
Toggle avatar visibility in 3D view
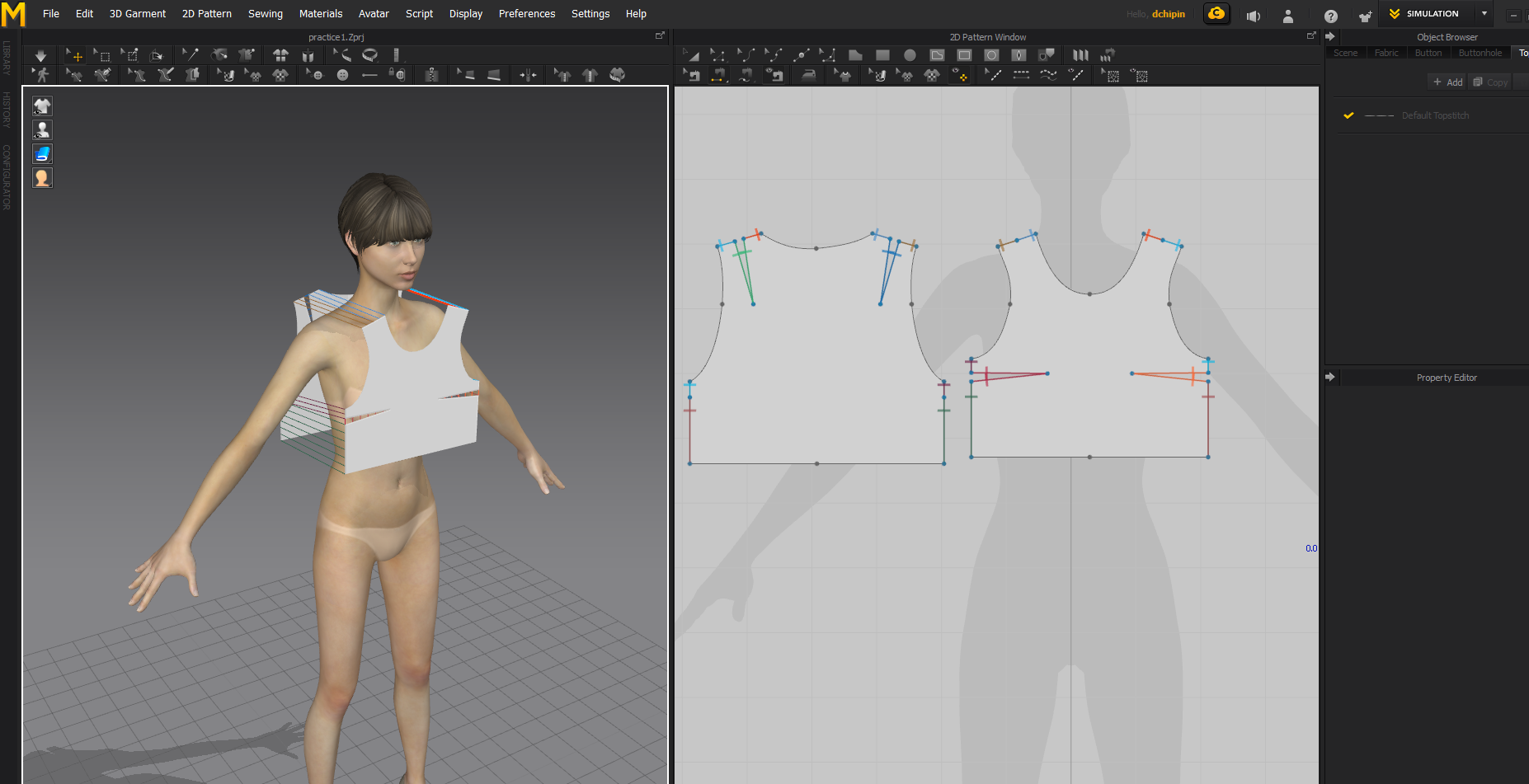coord(42,130)
